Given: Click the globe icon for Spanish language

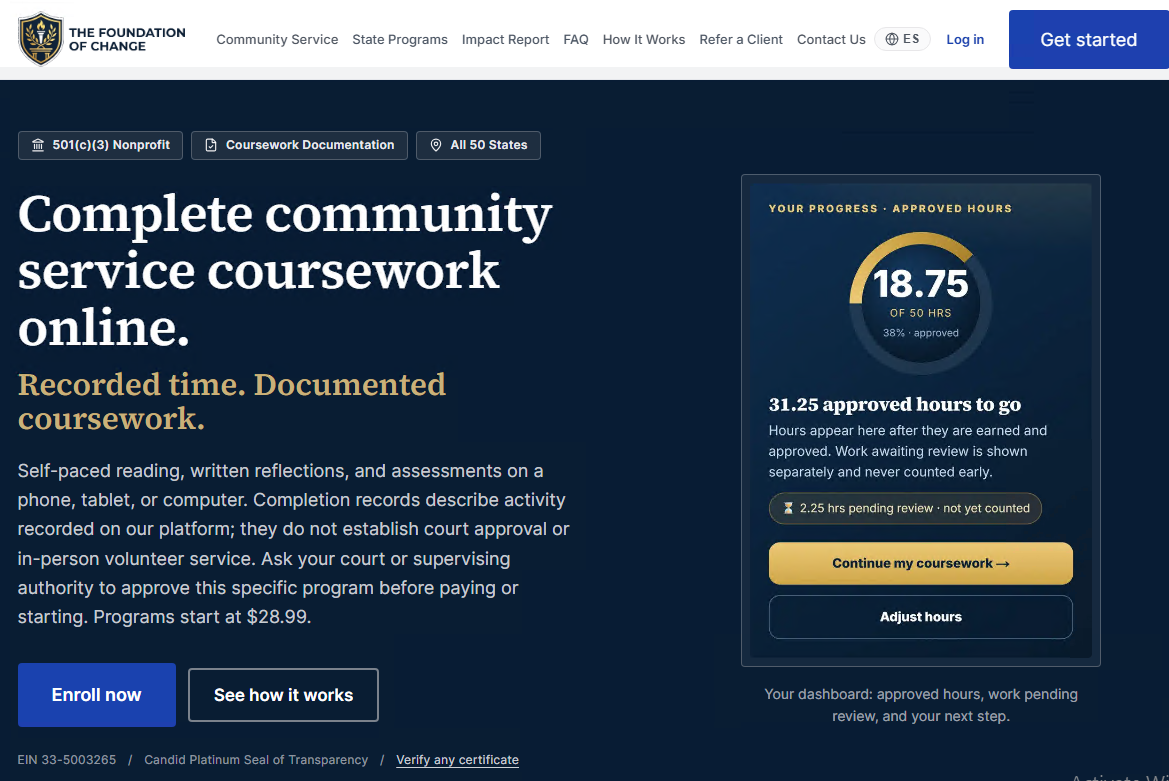Looking at the screenshot, I should pos(891,39).
